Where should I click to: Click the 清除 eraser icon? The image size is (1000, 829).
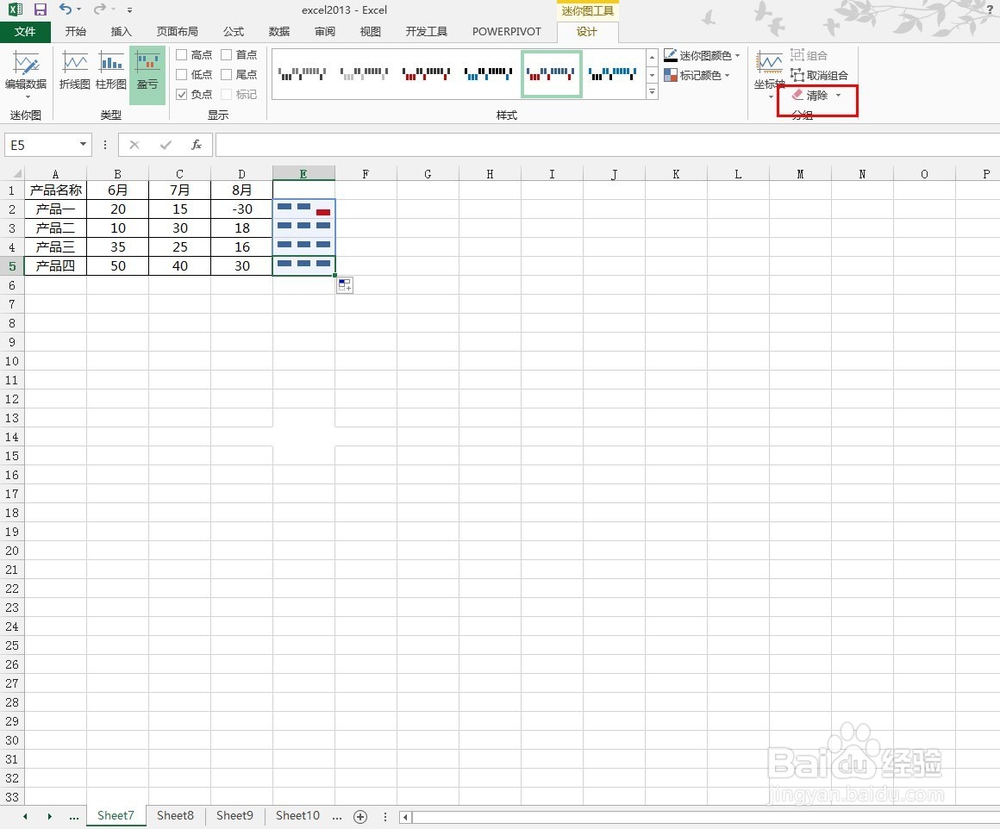(795, 96)
